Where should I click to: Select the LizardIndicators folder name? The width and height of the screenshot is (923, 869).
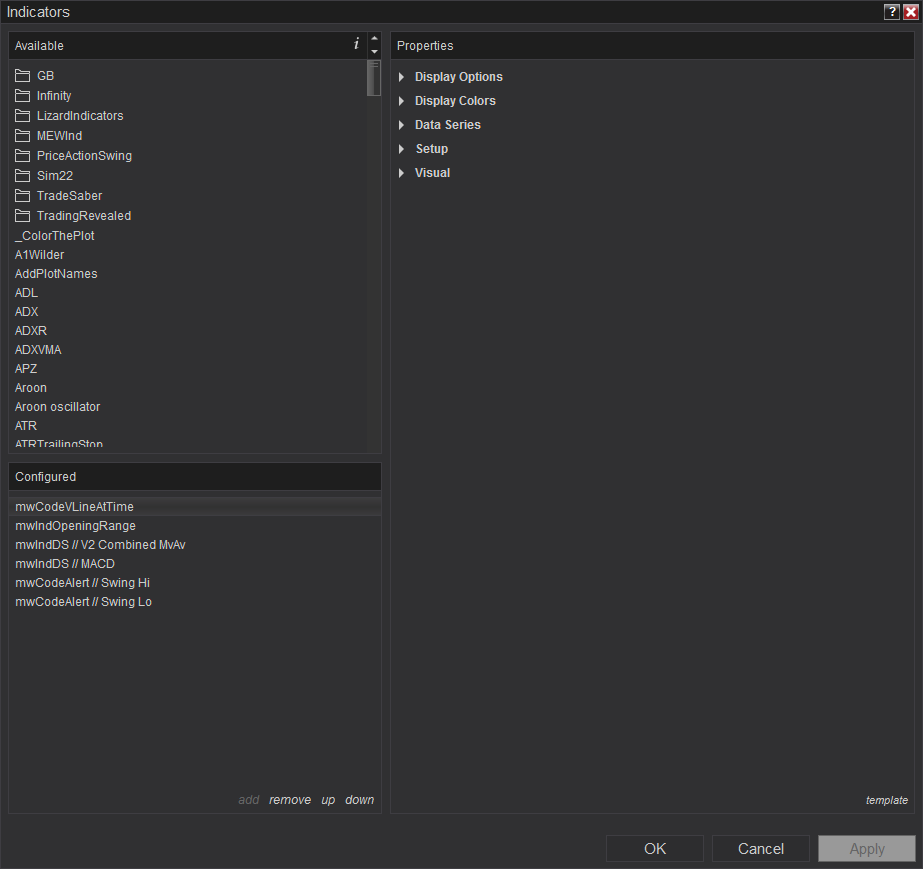80,115
